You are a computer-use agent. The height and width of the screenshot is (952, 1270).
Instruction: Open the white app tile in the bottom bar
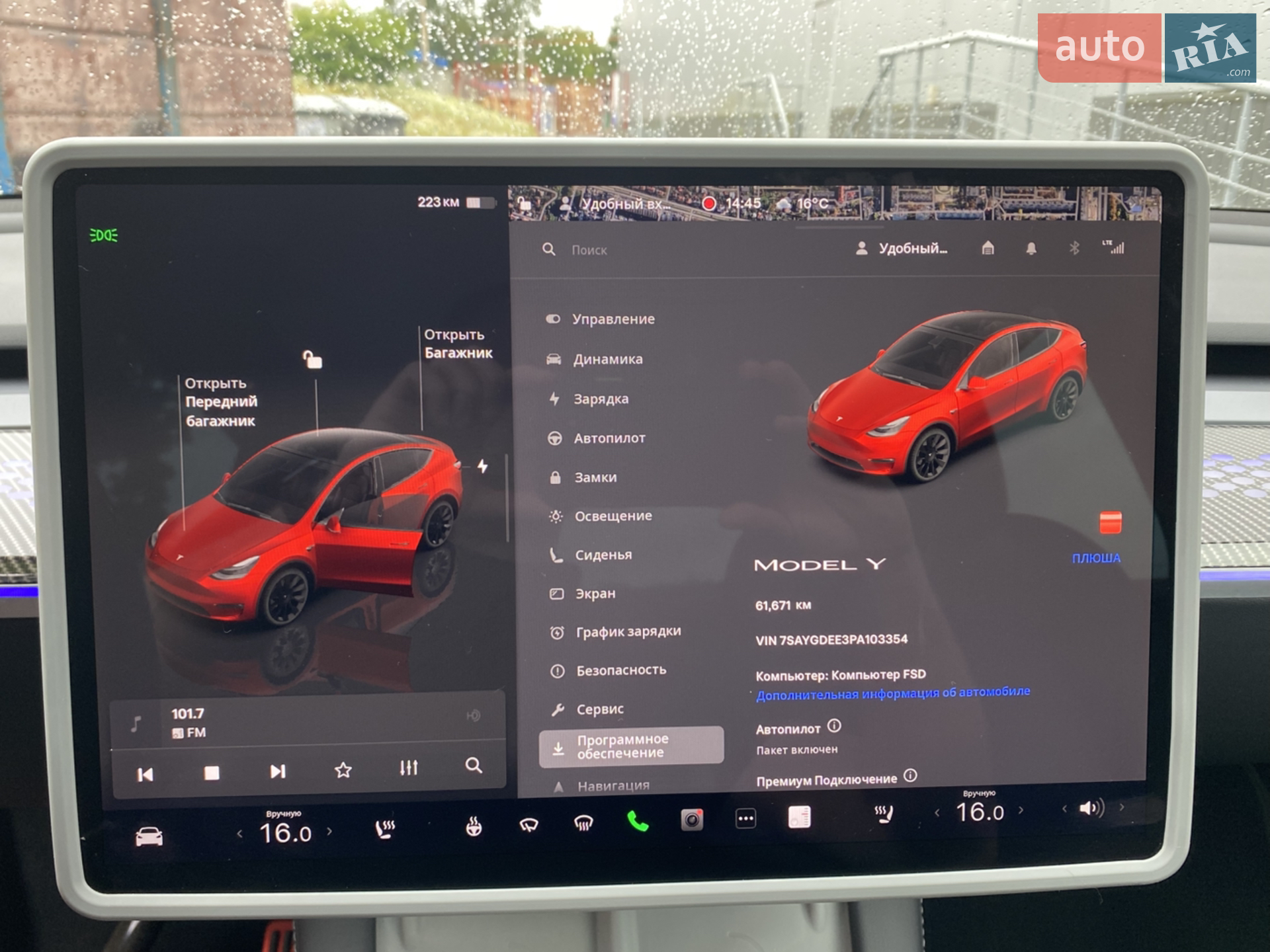tap(799, 817)
